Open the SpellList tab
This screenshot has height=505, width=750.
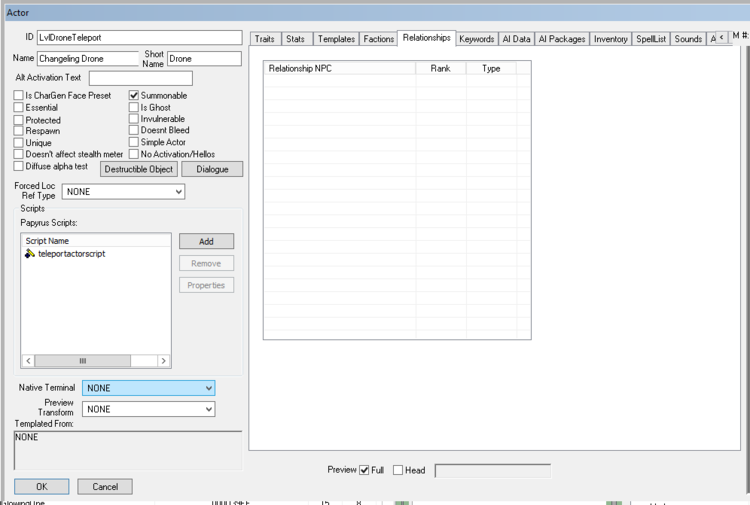coord(651,39)
